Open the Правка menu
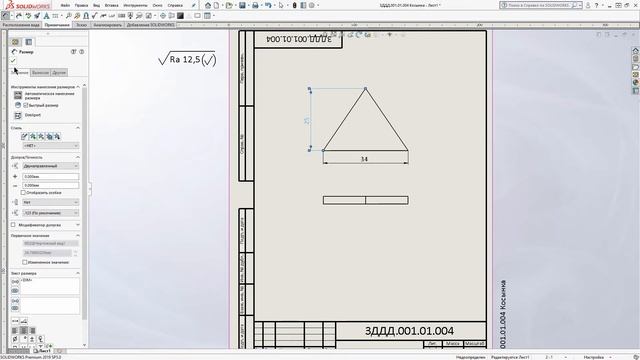Screen dimensions: 640x360 pyautogui.click(x=81, y=5)
